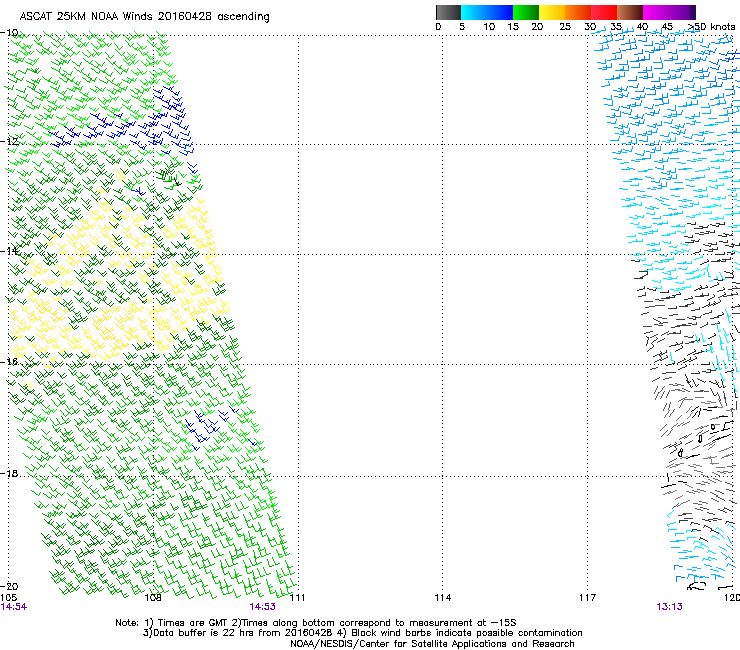Click the '>50 knots' legend label
The image size is (740, 650).
click(x=711, y=27)
